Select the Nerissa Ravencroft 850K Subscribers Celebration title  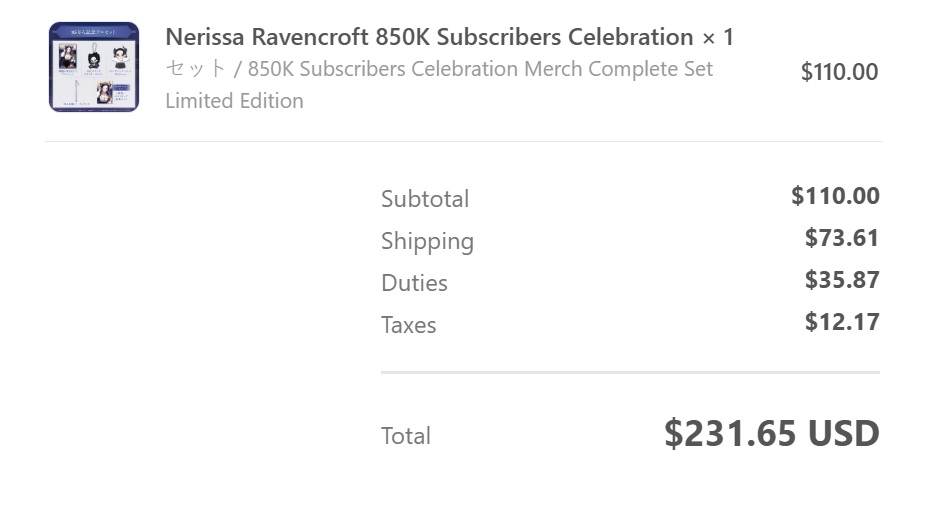tap(429, 37)
